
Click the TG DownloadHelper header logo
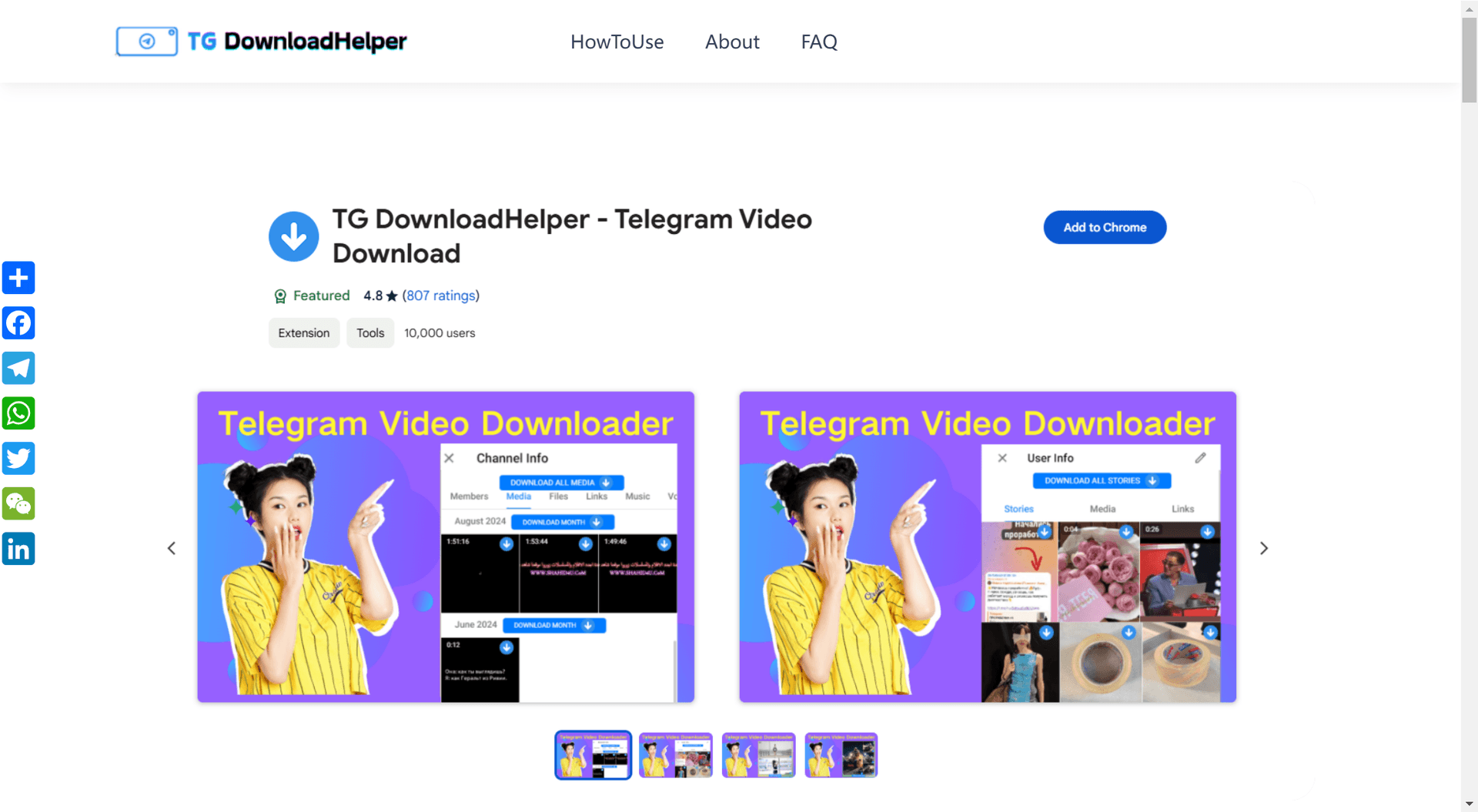[x=261, y=42]
